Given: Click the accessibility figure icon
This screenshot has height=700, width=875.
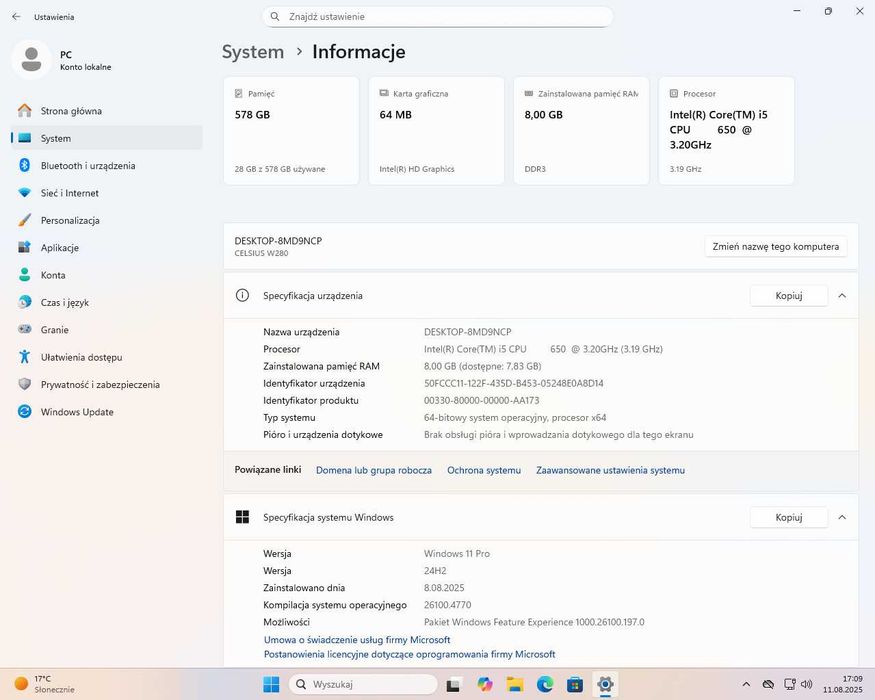Looking at the screenshot, I should pyautogui.click(x=25, y=357).
